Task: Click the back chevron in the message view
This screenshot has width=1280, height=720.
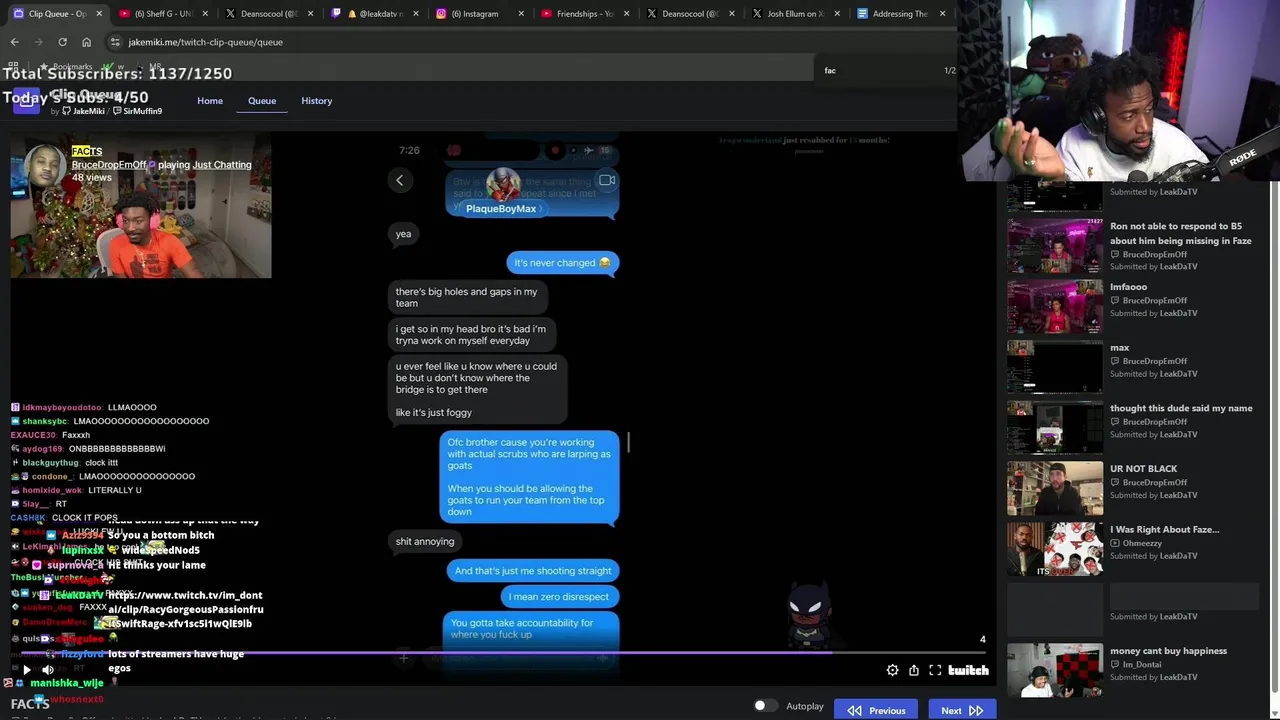Action: 399,180
